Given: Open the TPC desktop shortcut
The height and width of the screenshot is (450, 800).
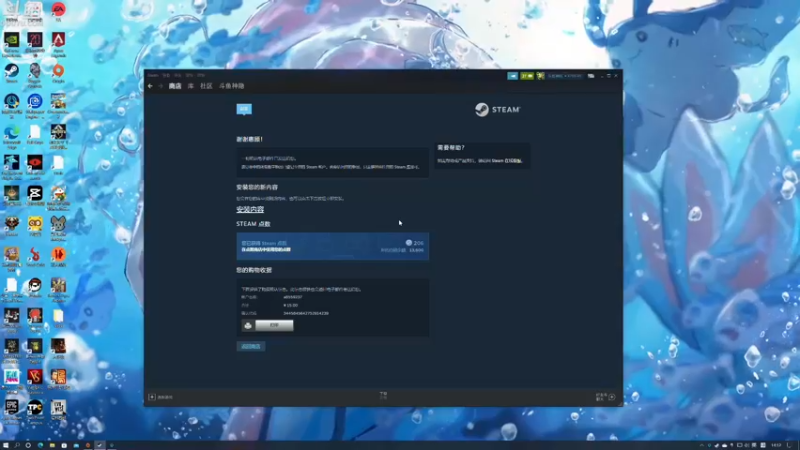Looking at the screenshot, I should pos(35,411).
